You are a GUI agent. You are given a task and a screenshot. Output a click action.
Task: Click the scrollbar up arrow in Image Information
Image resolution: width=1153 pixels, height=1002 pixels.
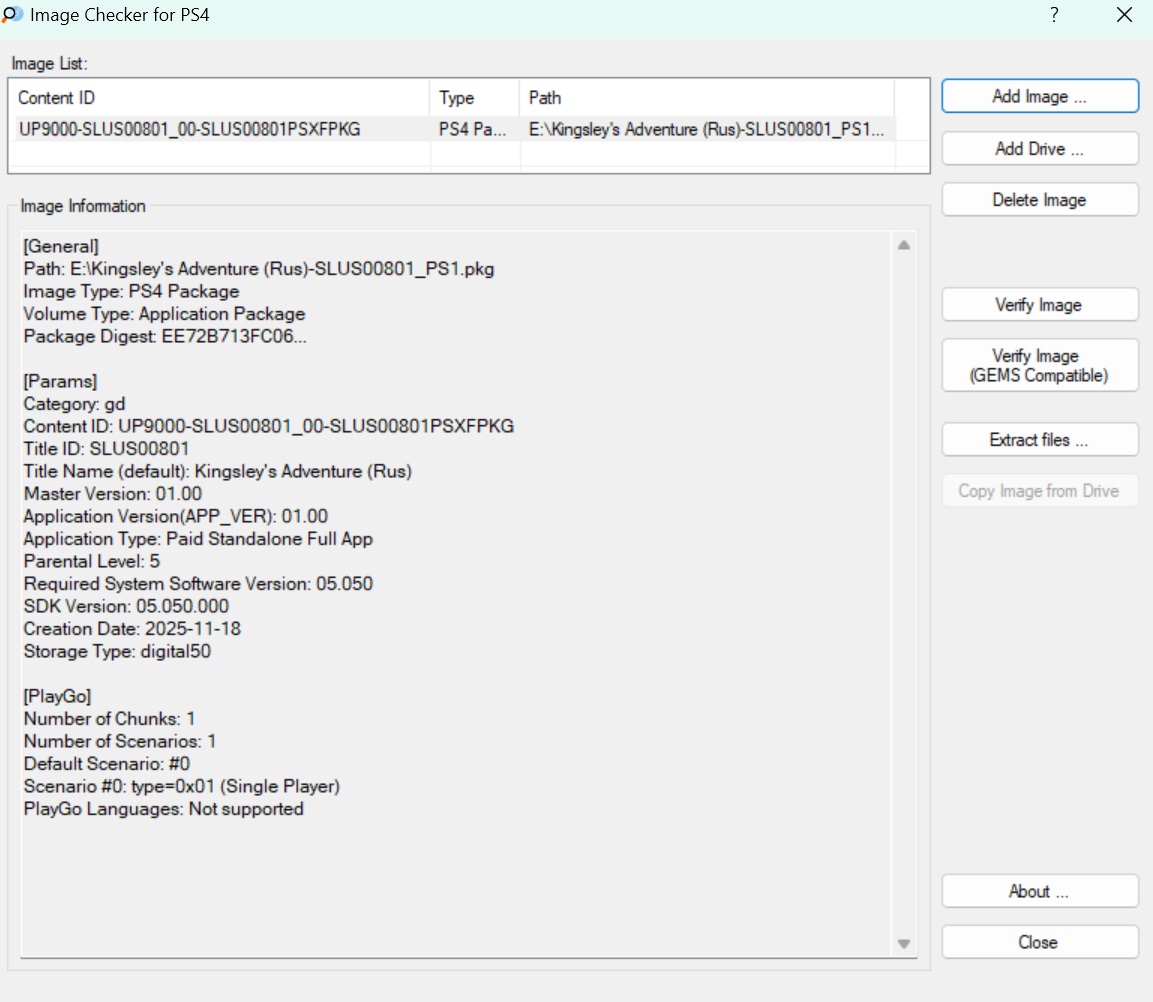[x=904, y=245]
